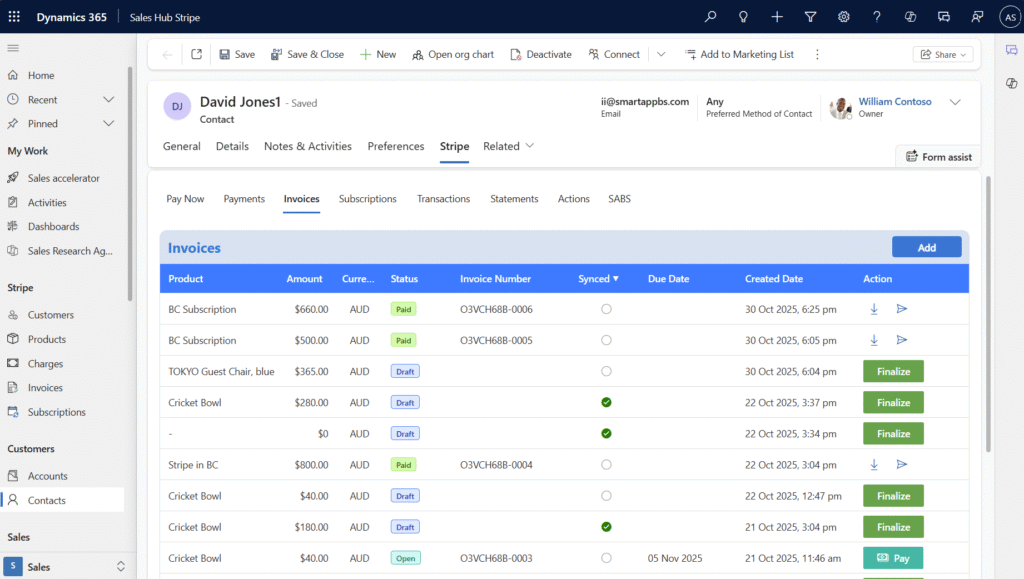The image size is (1024, 579).
Task: Open the Dynamics 365 app launcher grid
Action: pos(14,17)
